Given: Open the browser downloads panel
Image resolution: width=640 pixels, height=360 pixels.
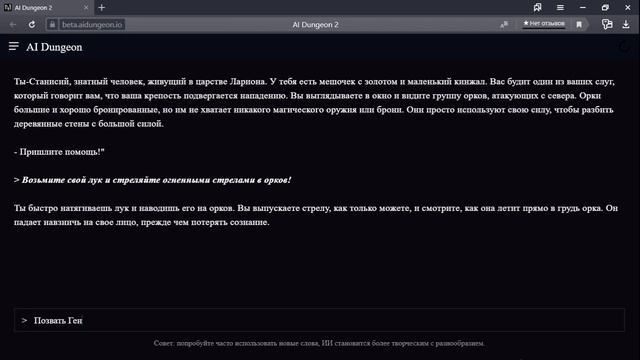Looking at the screenshot, I should coord(626,24).
